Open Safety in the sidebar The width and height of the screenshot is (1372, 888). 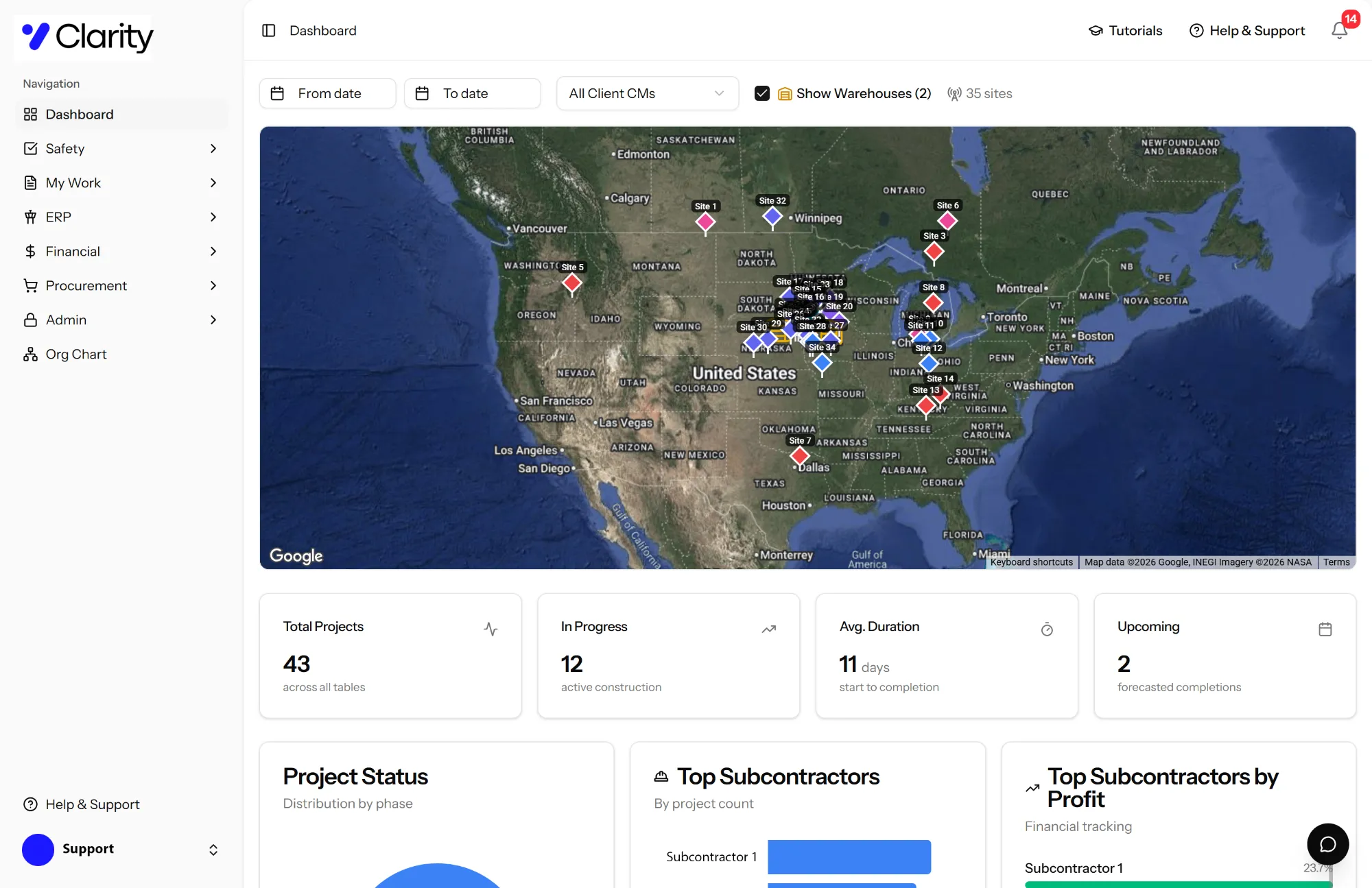(121, 149)
